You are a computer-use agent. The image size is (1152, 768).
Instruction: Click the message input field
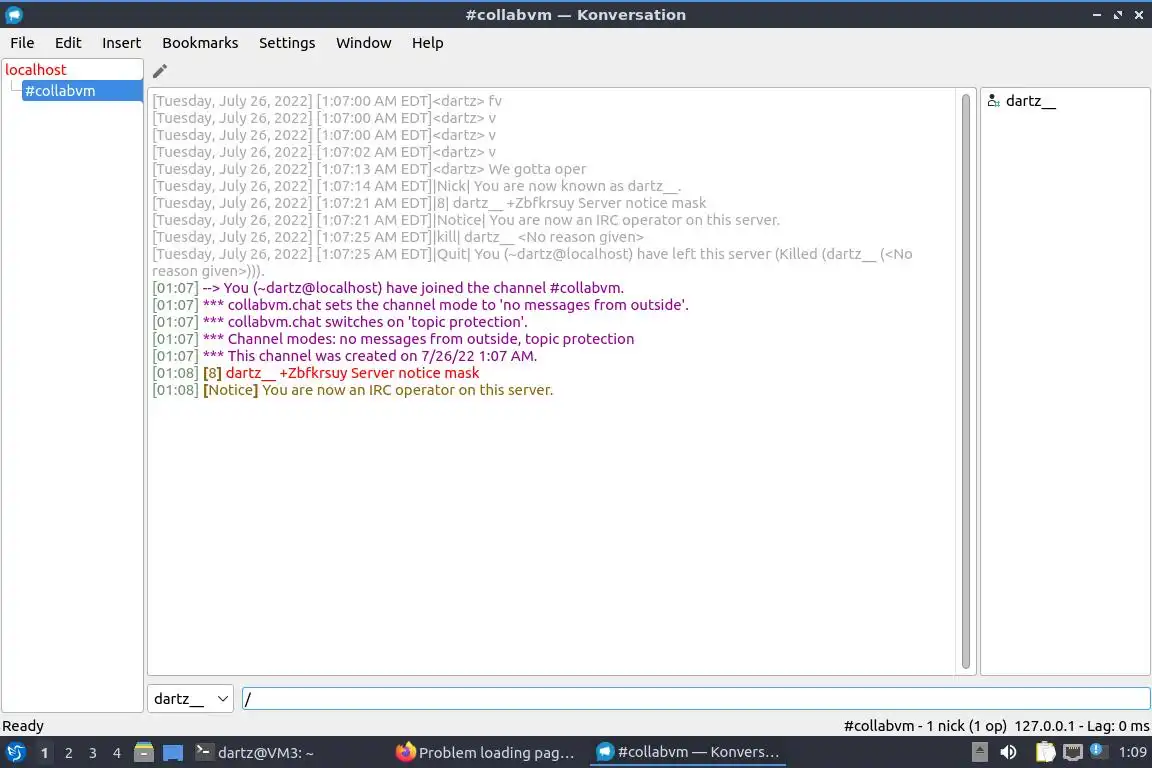(x=696, y=699)
